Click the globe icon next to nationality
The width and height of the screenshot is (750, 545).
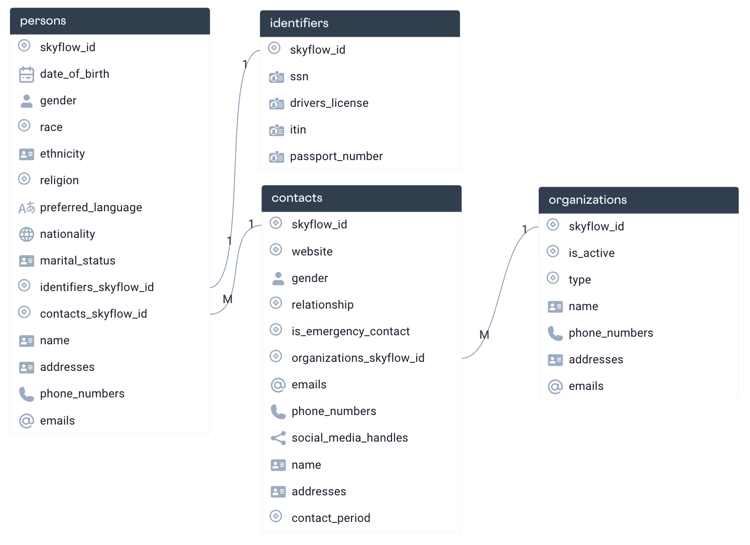pyautogui.click(x=26, y=234)
